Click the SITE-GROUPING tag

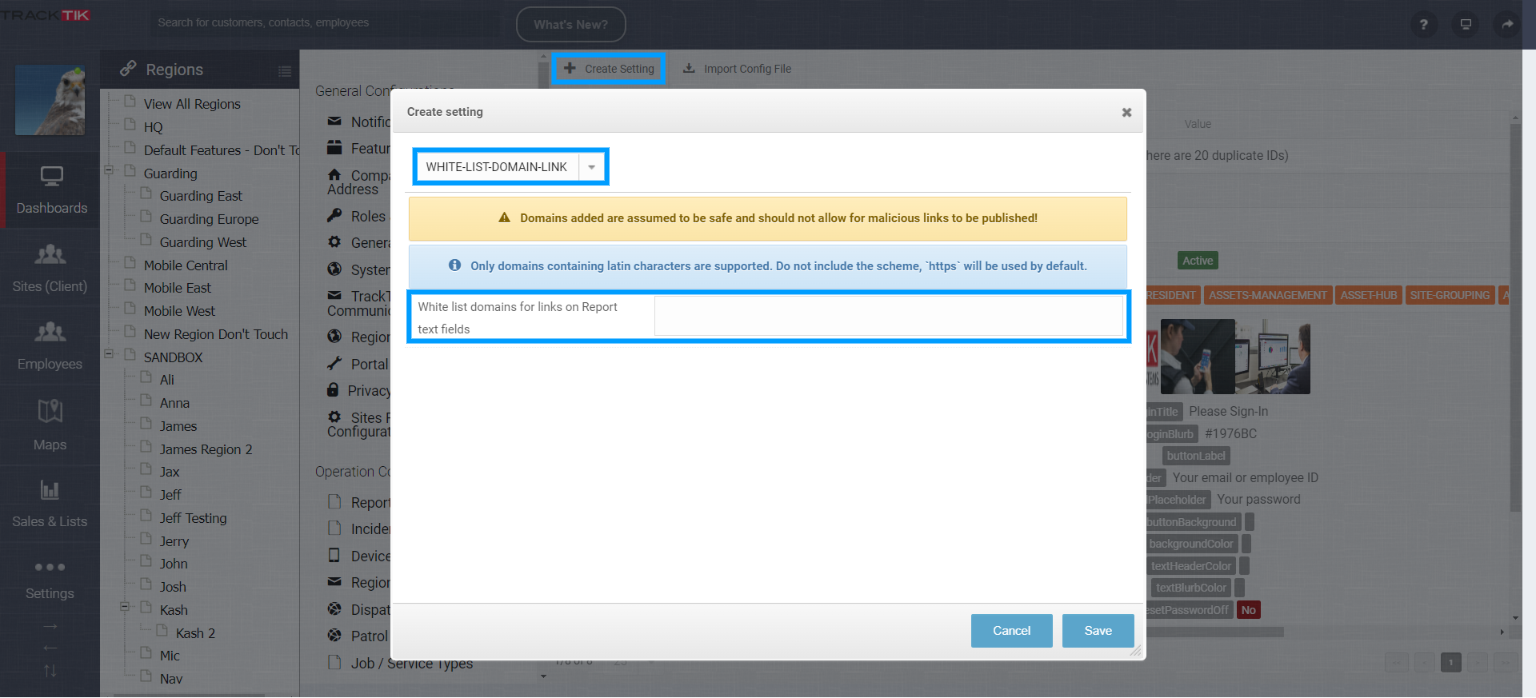(1450, 295)
